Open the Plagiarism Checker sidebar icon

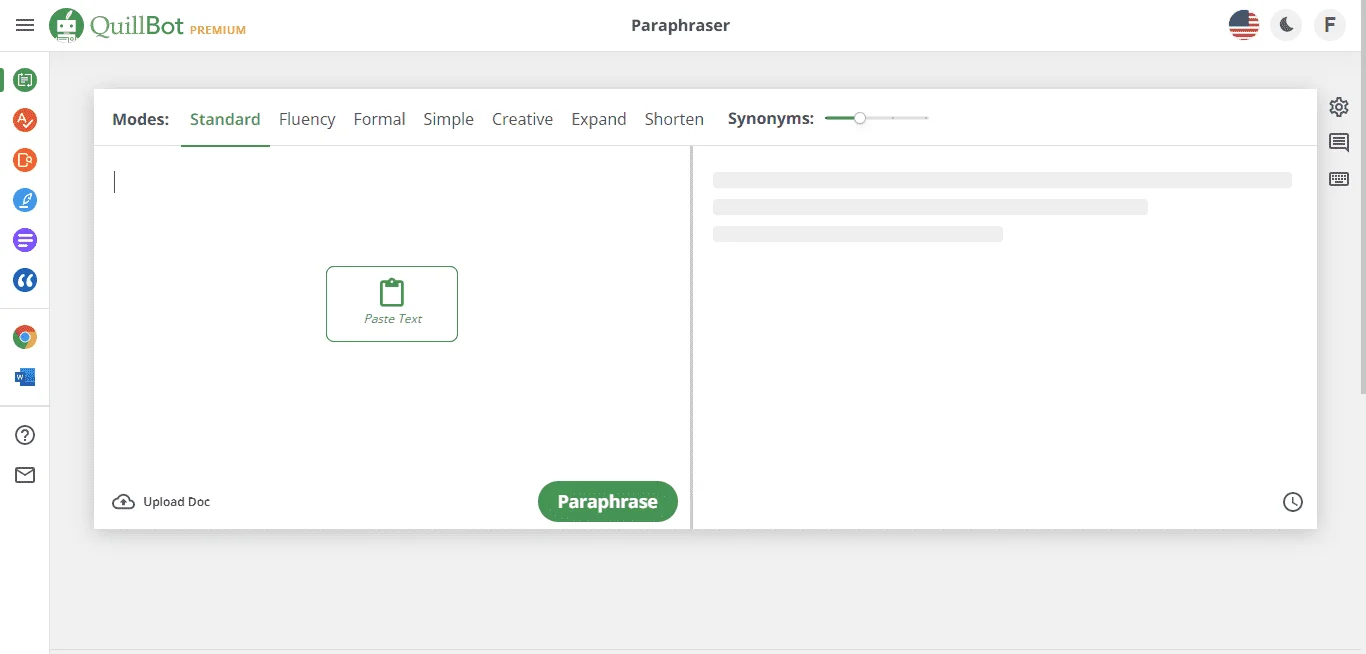pyautogui.click(x=25, y=160)
